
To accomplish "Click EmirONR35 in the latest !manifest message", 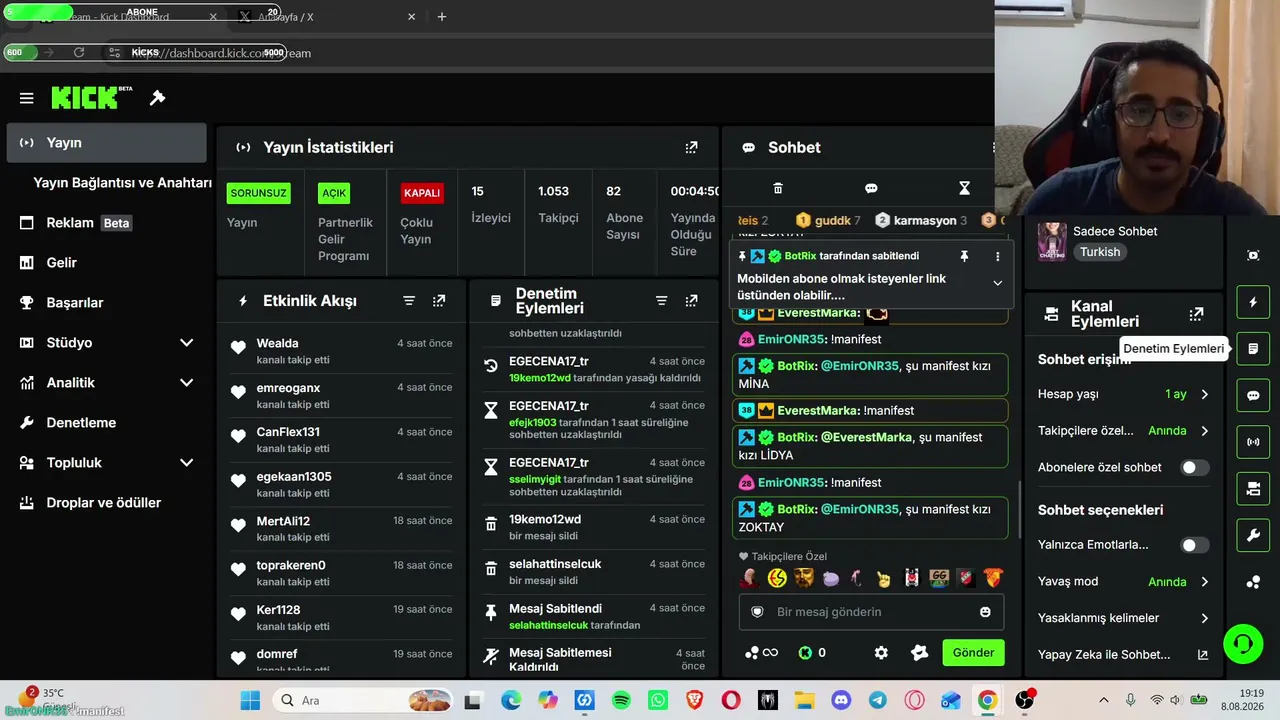I will (792, 482).
